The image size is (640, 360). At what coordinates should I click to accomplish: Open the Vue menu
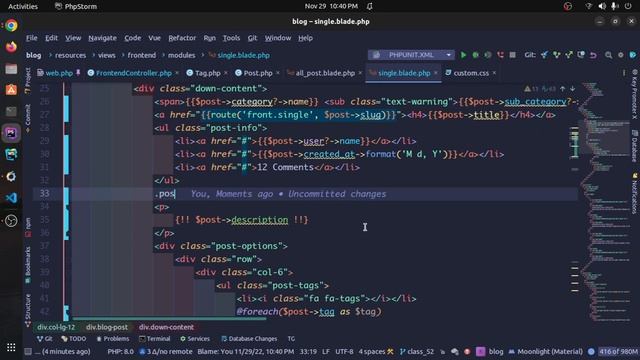point(154,38)
